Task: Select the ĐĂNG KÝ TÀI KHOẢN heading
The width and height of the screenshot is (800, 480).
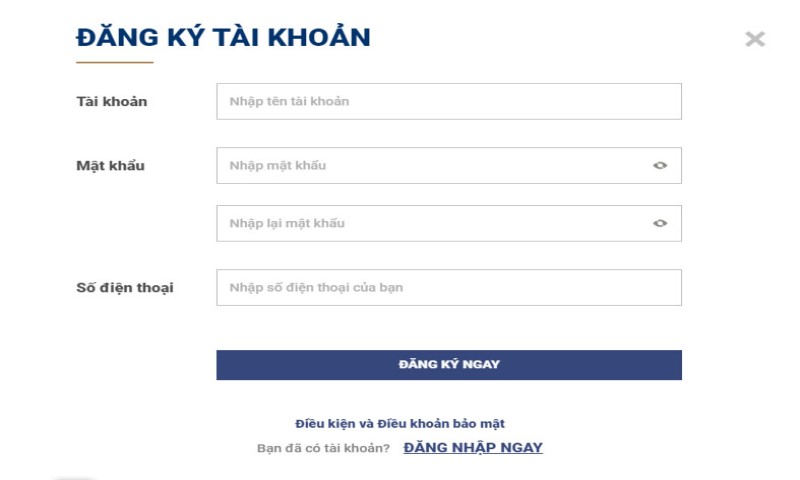Action: click(x=223, y=37)
